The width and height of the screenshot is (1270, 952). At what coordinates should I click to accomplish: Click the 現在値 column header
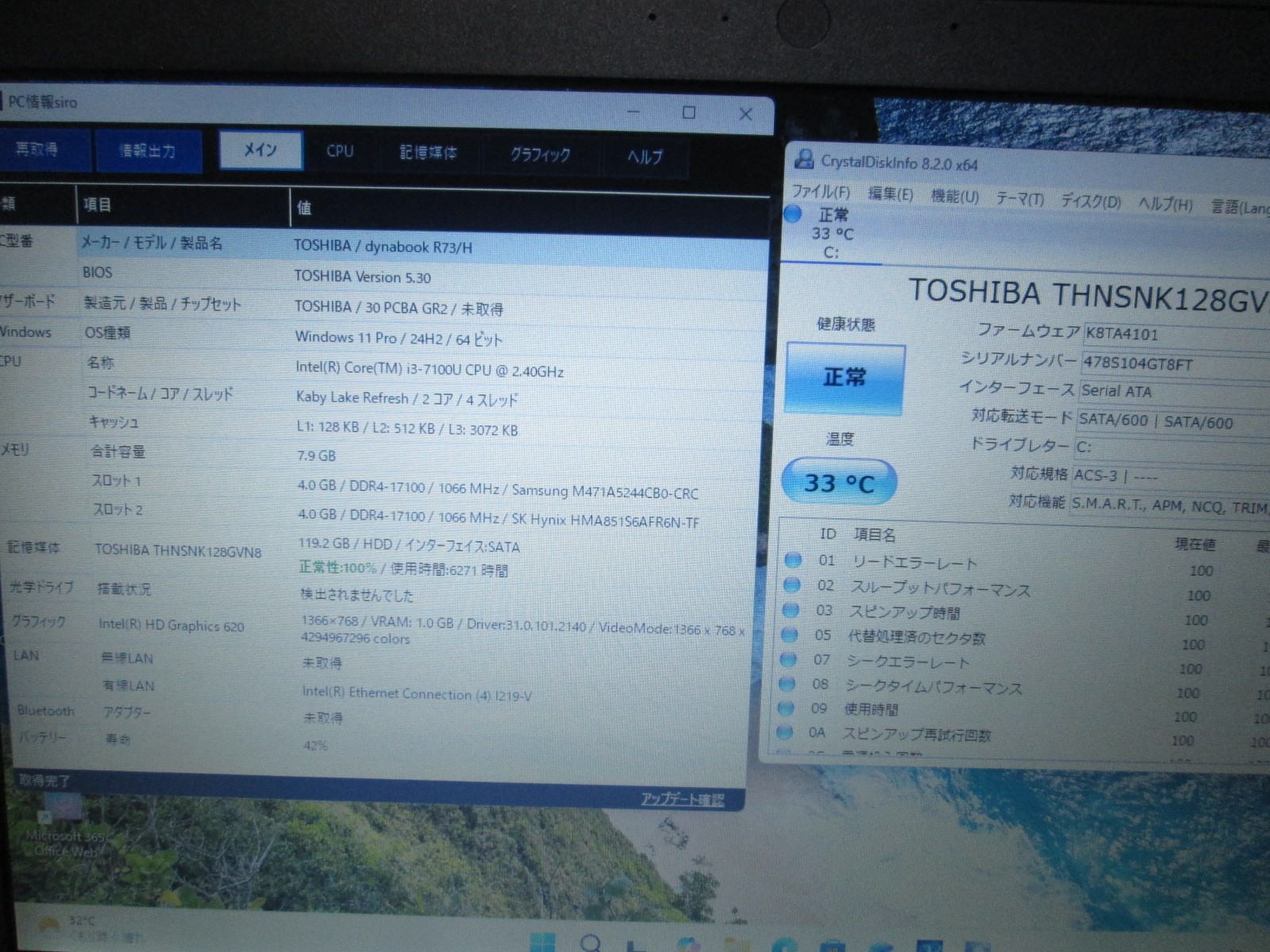(x=1195, y=544)
